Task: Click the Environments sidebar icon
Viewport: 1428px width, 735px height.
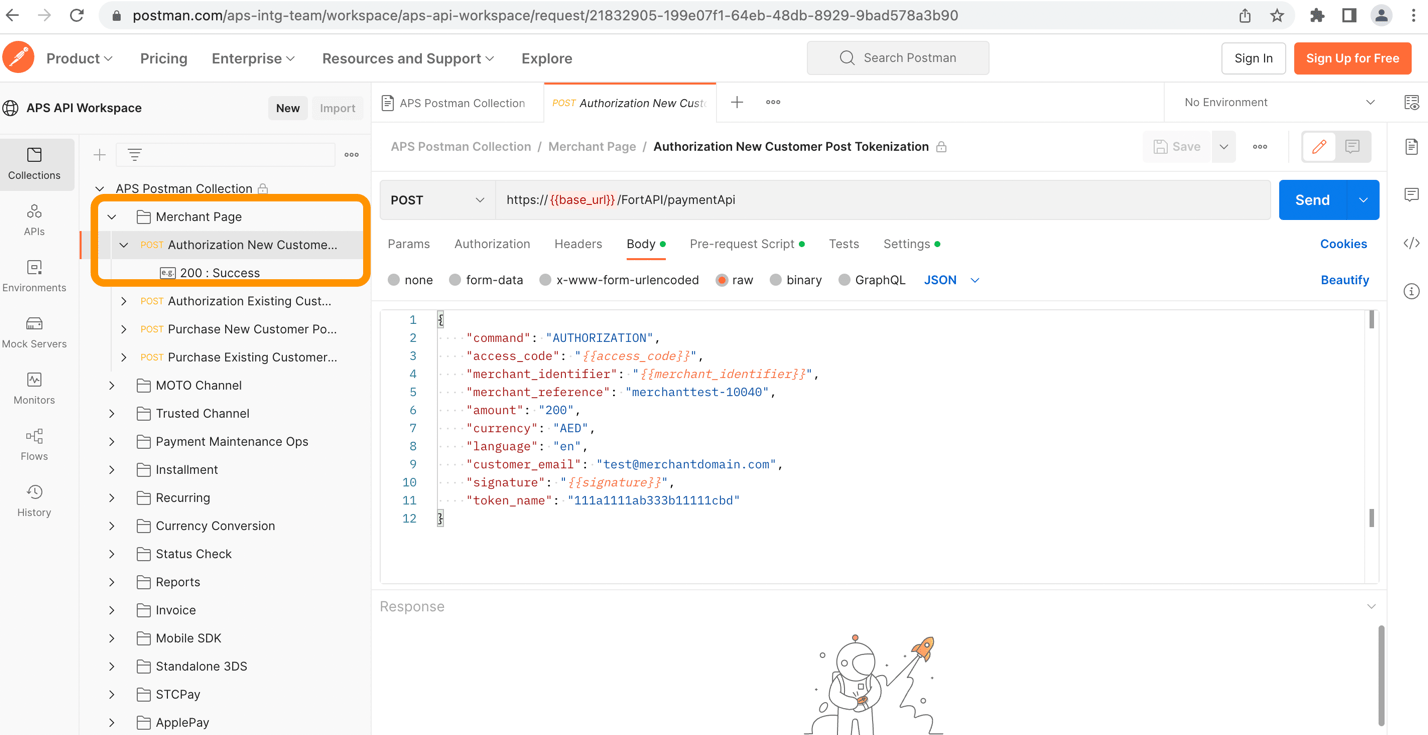Action: [x=34, y=276]
